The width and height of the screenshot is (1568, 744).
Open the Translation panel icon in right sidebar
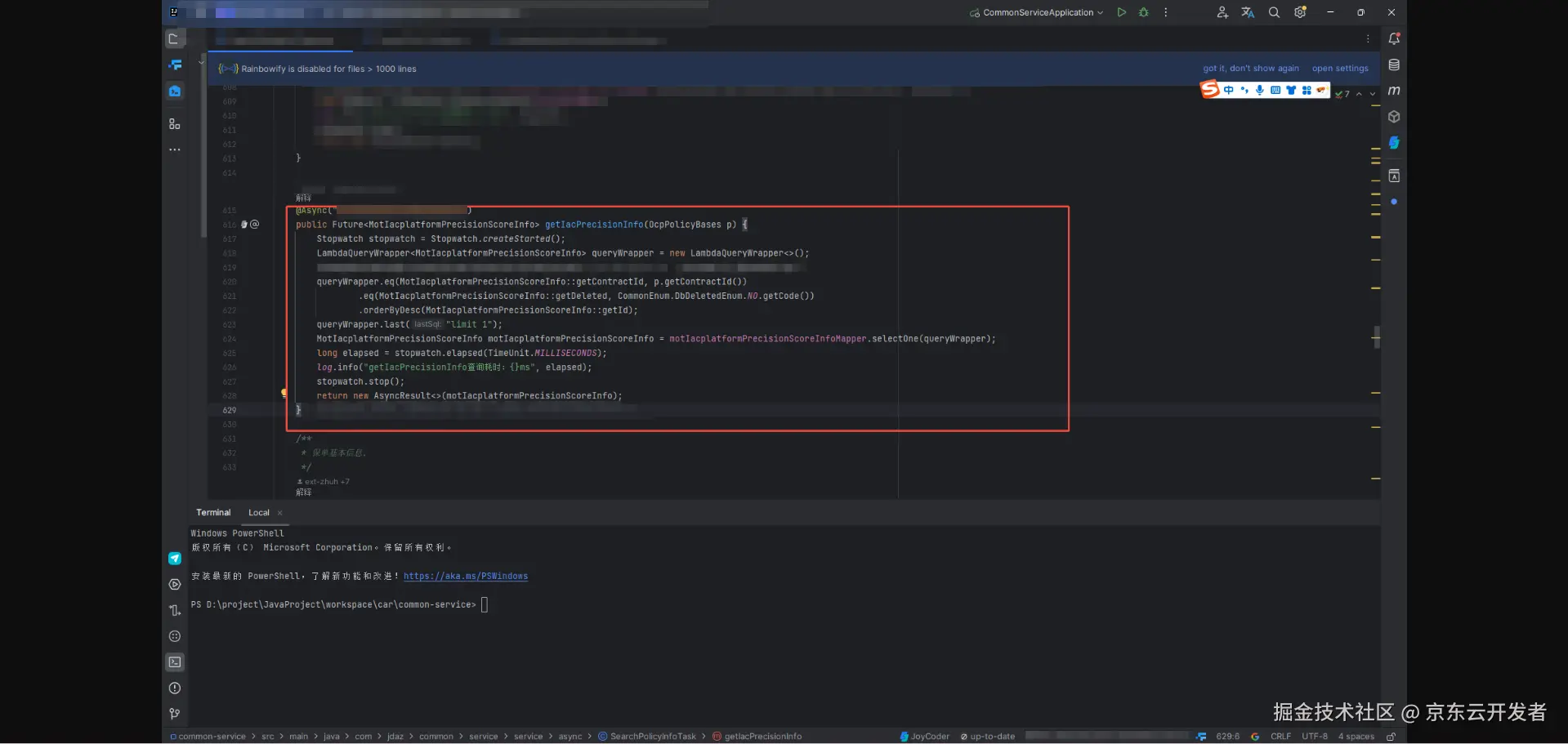click(x=1394, y=176)
